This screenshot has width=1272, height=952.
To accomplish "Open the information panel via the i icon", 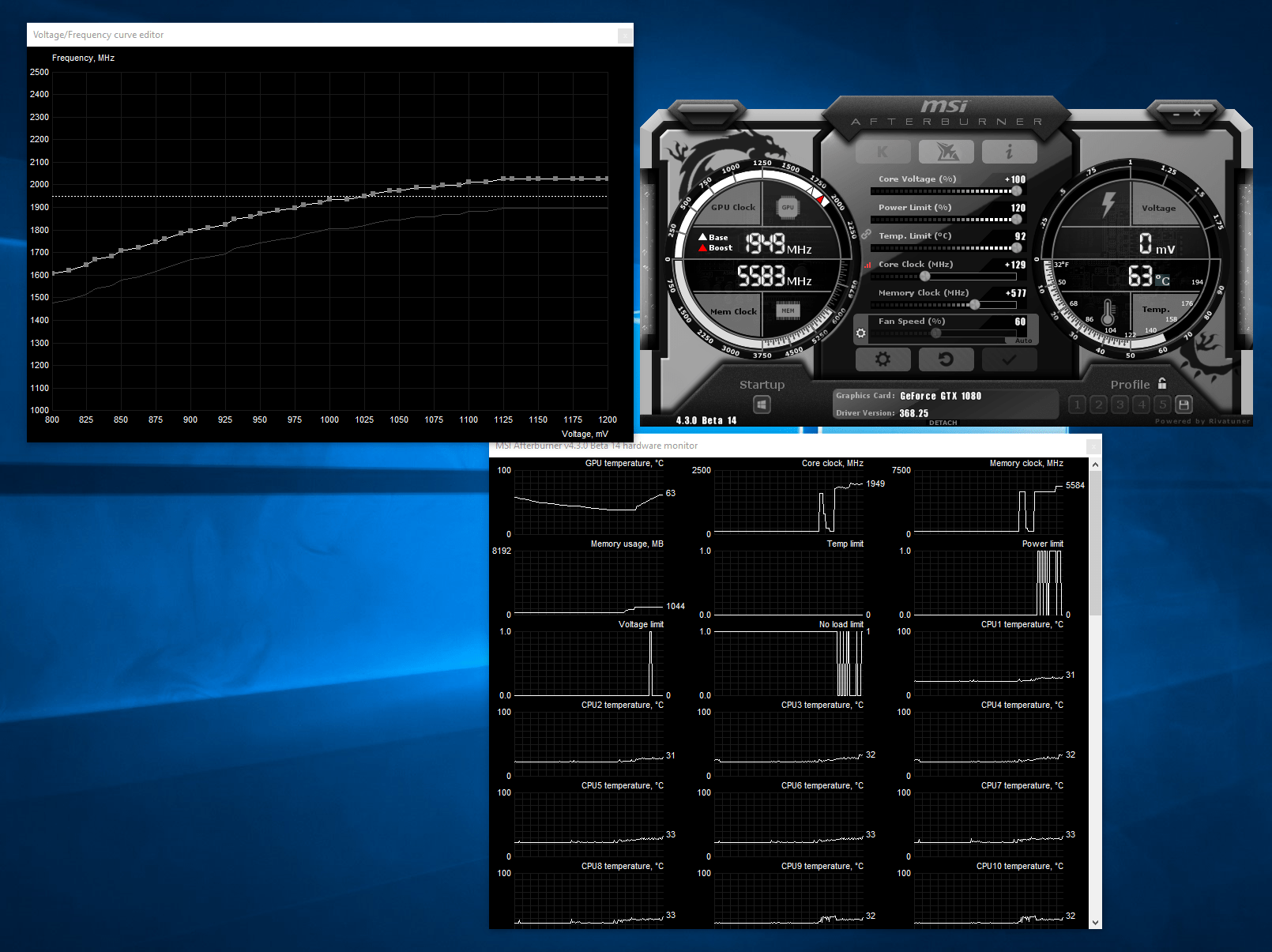I will (x=1009, y=152).
